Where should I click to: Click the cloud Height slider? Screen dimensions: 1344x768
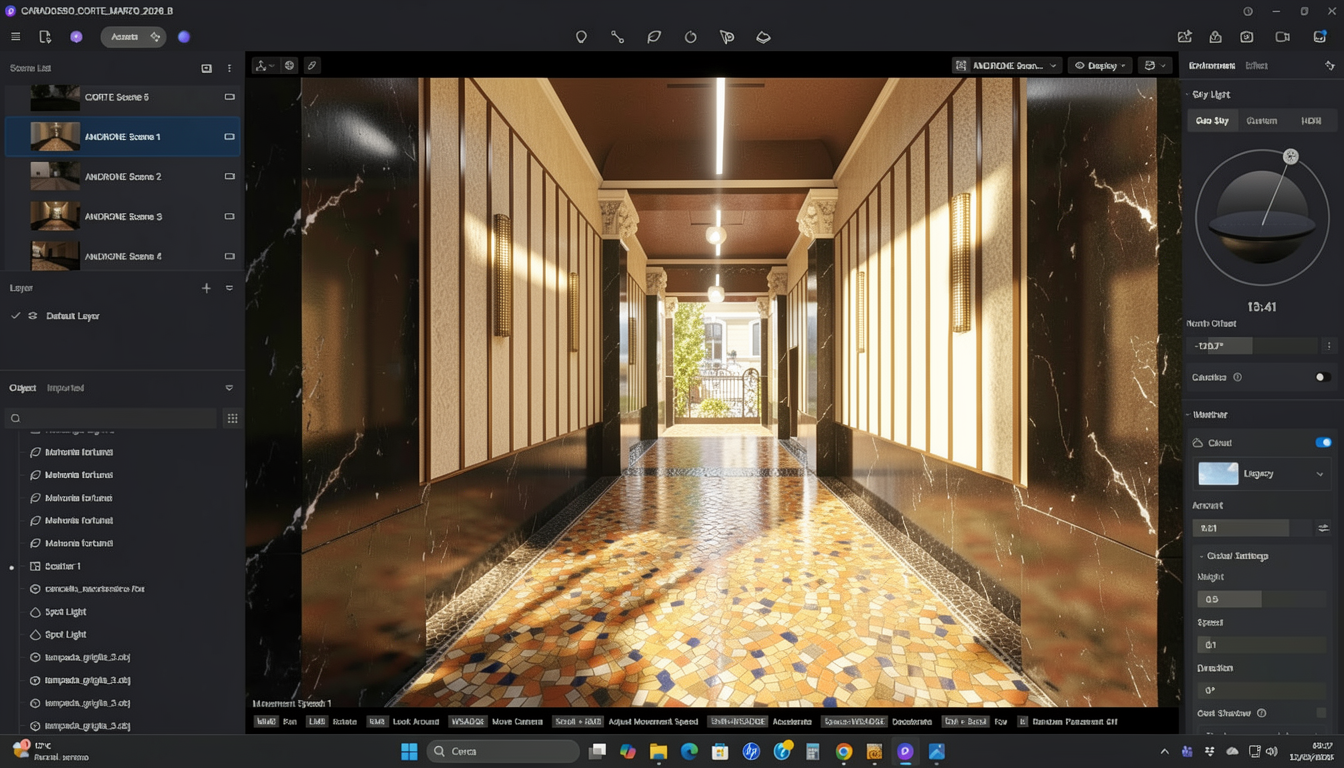[1261, 599]
